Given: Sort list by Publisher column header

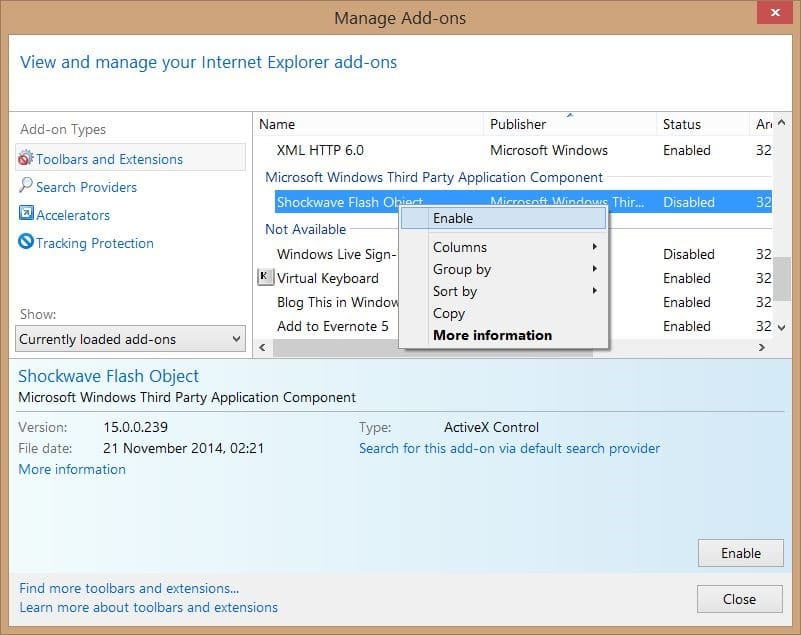Looking at the screenshot, I should (x=570, y=124).
